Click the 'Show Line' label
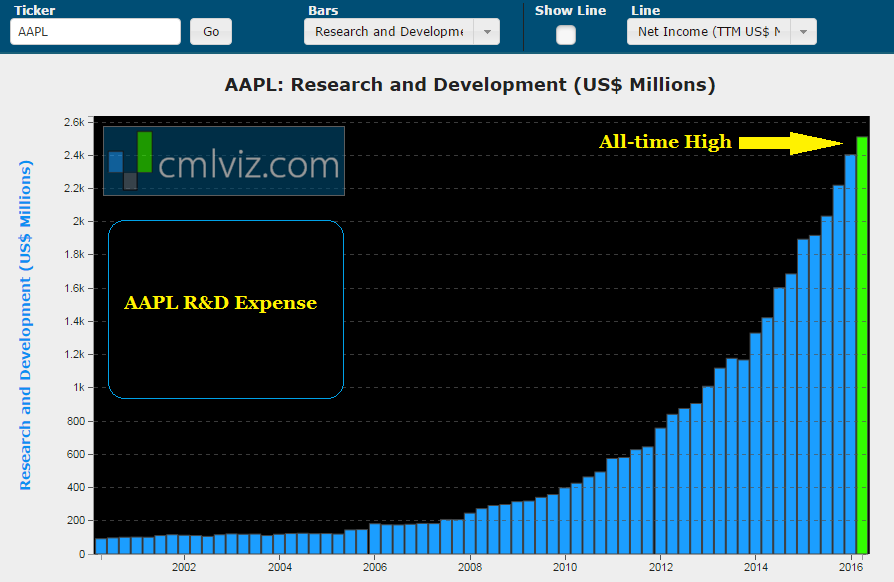894x582 pixels. 570,10
